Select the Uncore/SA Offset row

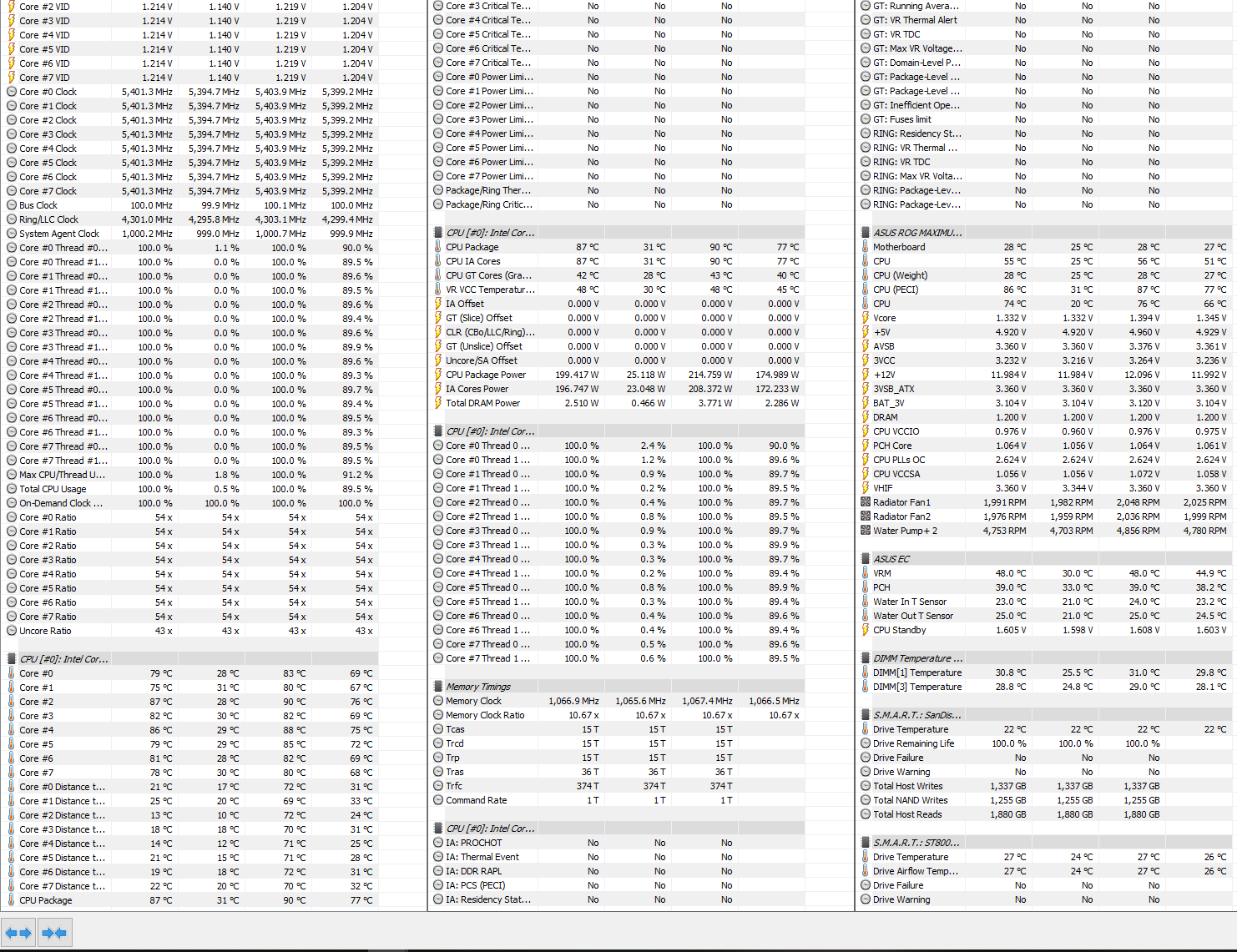pyautogui.click(x=617, y=360)
